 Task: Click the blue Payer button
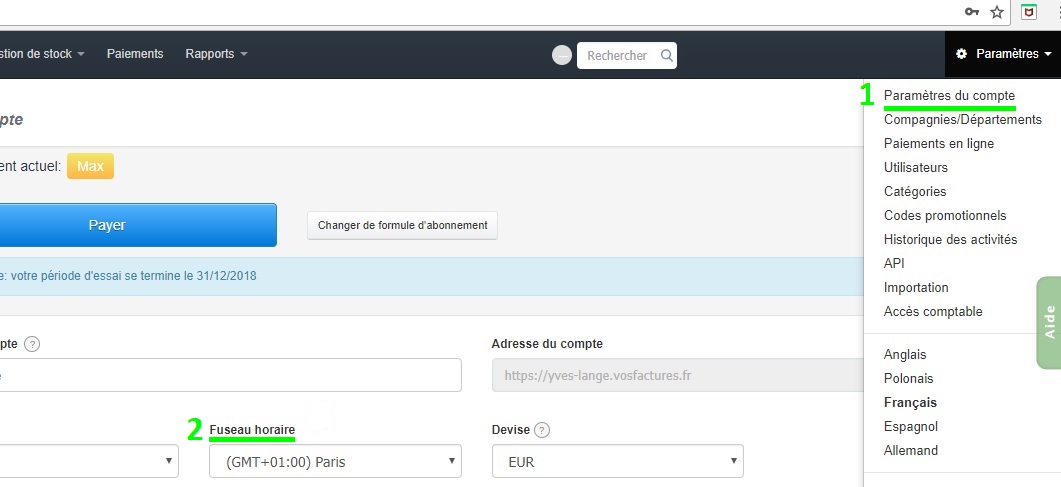[137, 225]
